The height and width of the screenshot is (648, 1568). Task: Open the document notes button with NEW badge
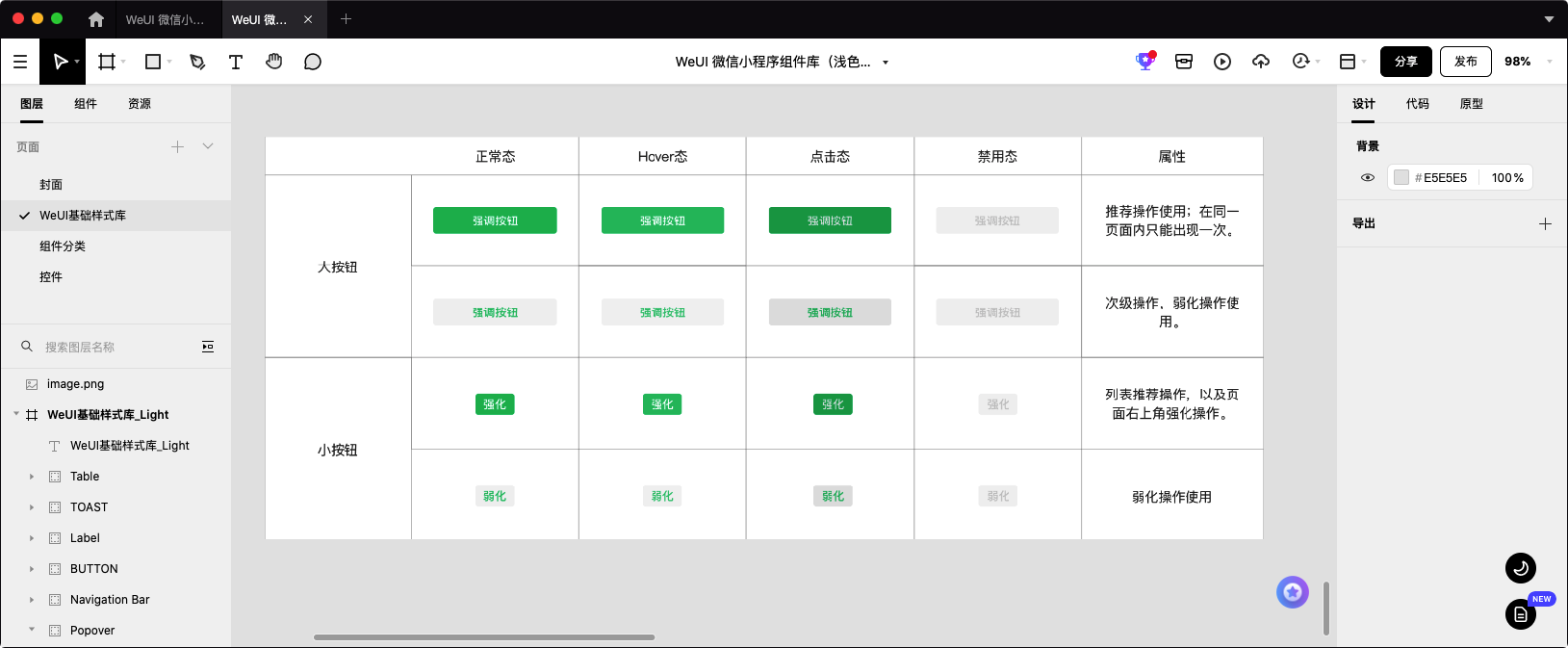tap(1521, 614)
